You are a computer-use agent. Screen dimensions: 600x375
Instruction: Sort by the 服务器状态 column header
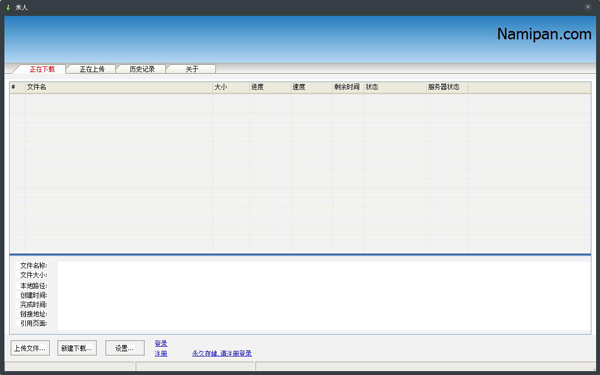click(x=447, y=87)
